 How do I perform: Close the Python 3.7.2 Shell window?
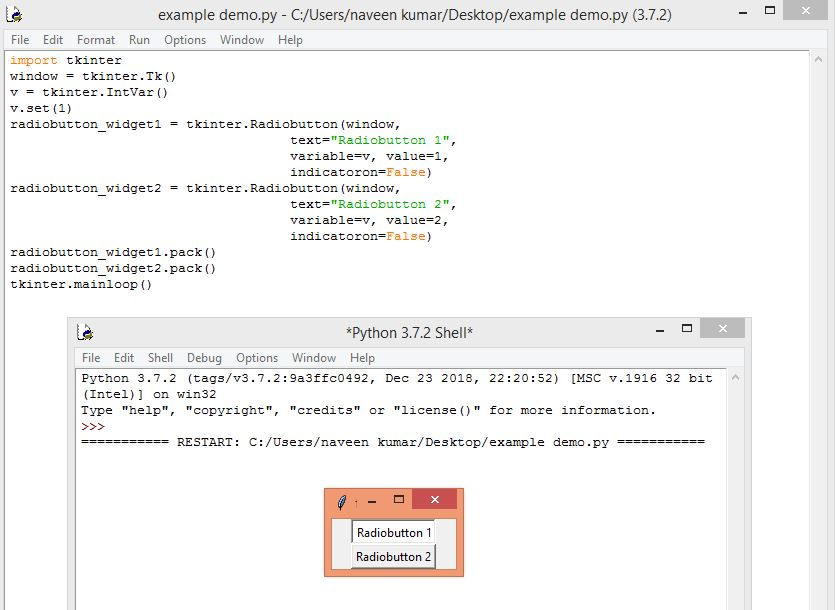coord(722,329)
